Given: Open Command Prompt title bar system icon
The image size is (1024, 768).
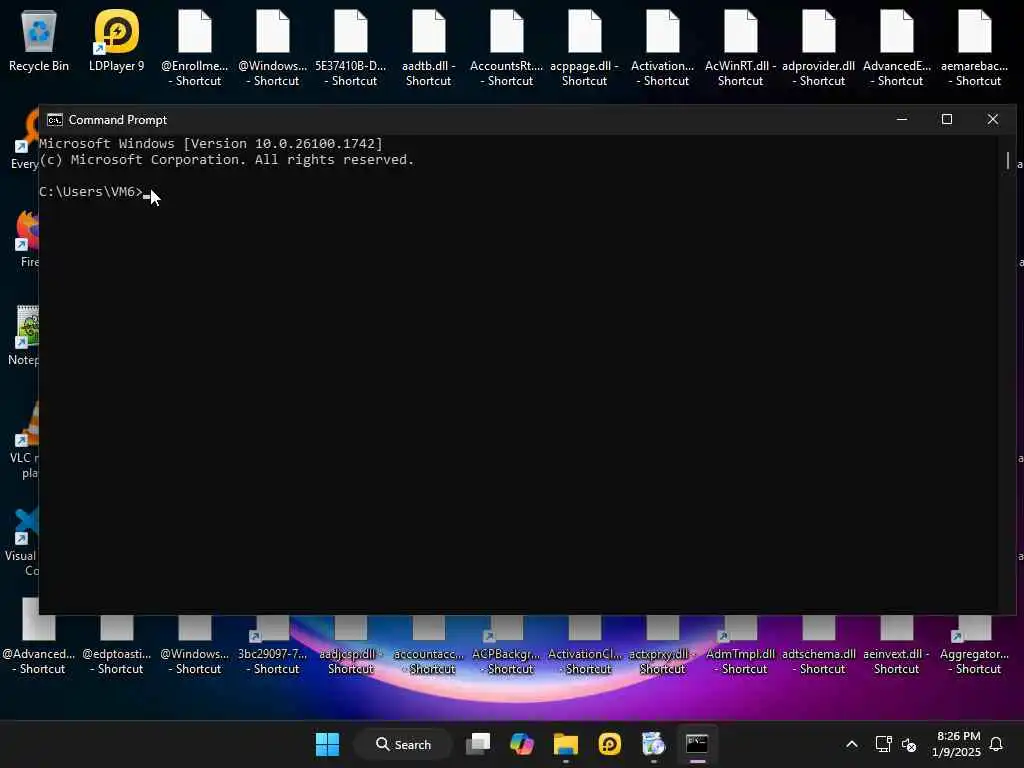Looking at the screenshot, I should [55, 120].
